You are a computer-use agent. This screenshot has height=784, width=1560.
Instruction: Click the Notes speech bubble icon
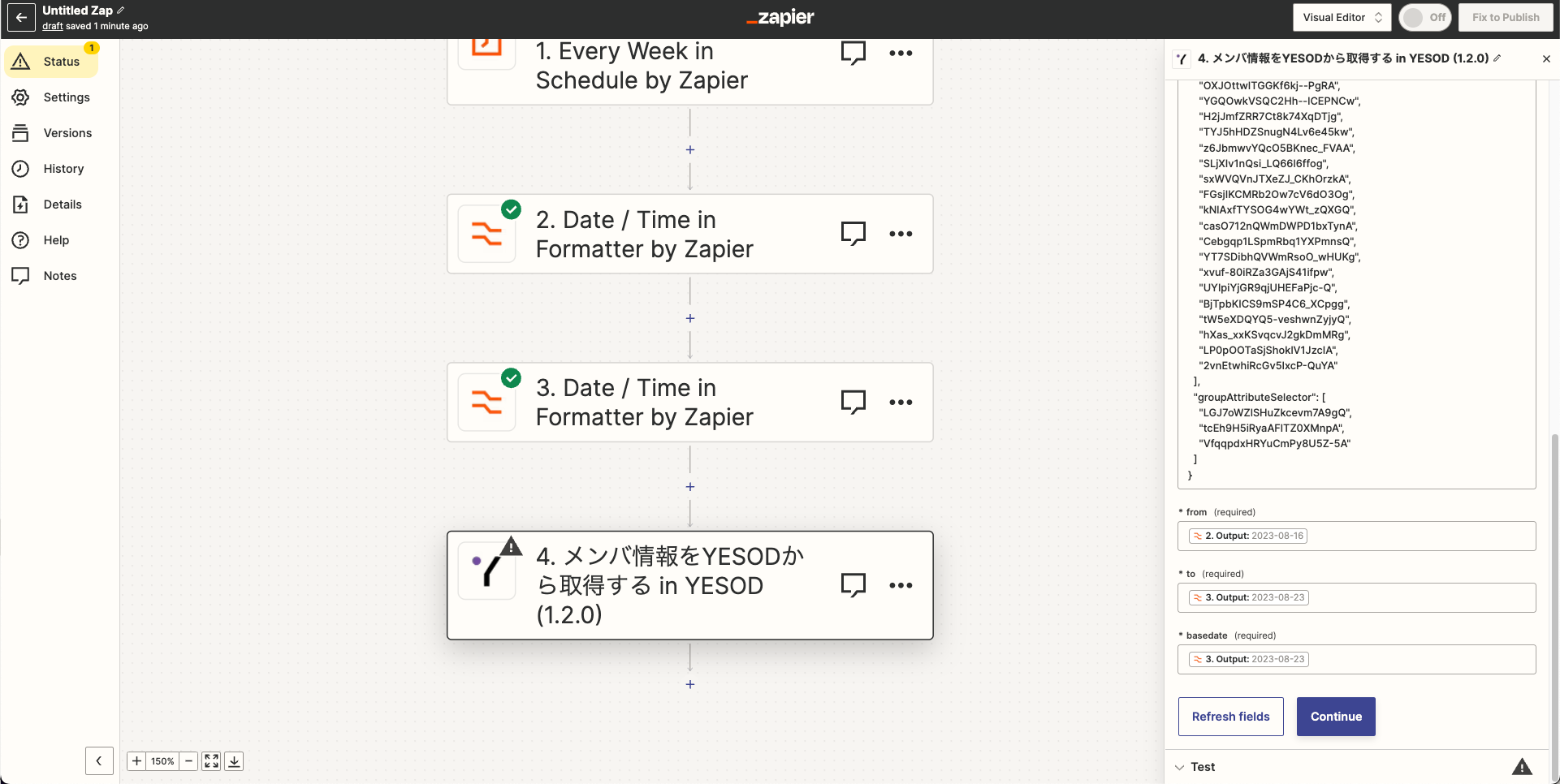(x=21, y=276)
